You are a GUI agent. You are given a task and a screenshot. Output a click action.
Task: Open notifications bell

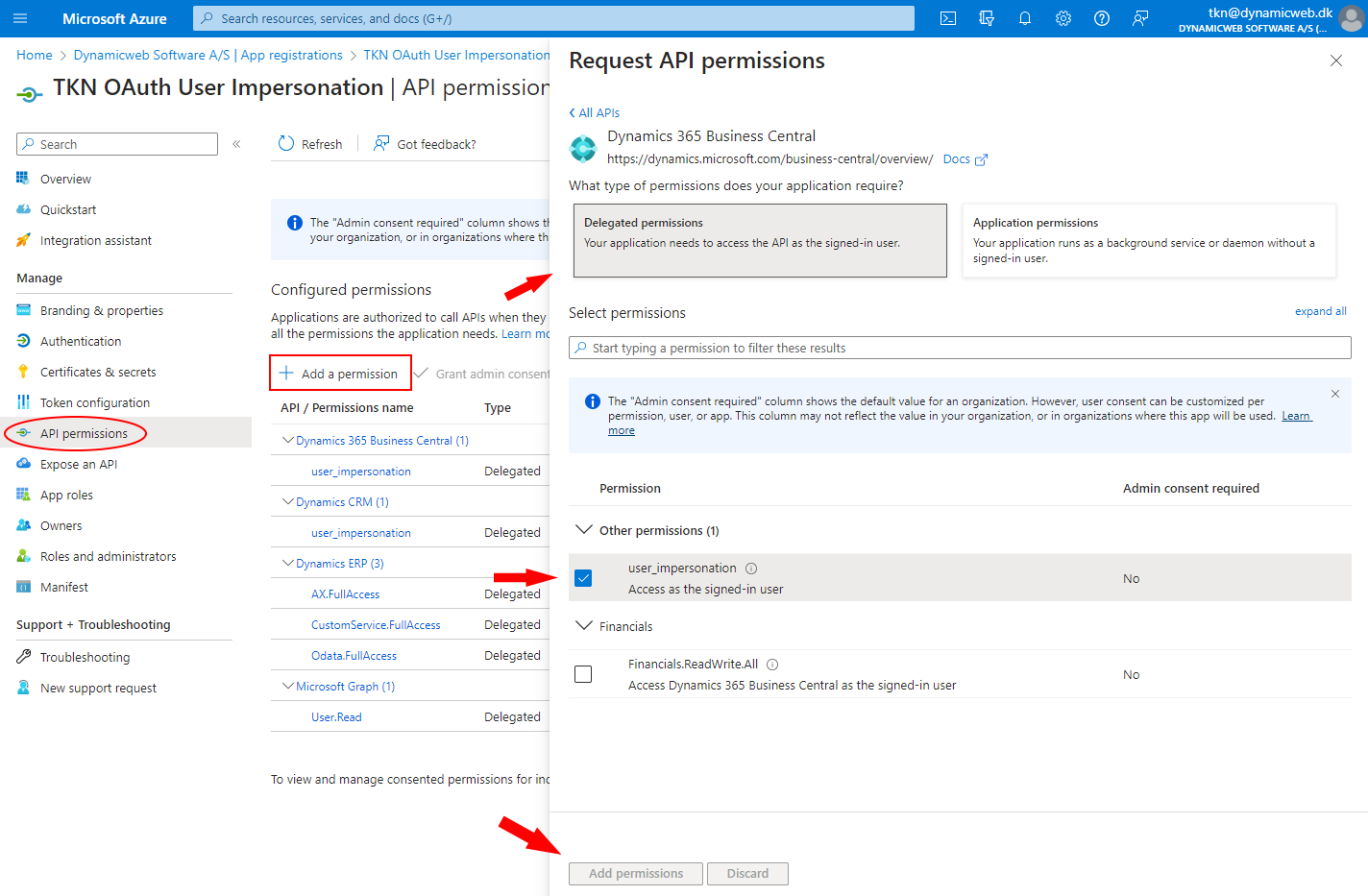(x=1025, y=18)
